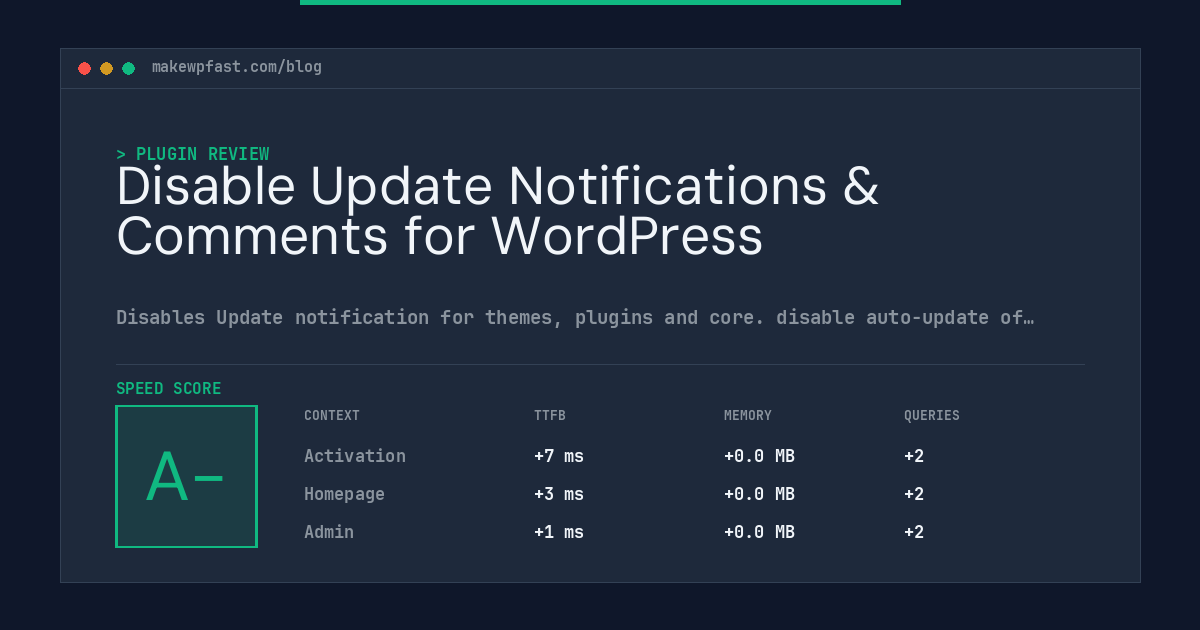Click the makewpfast.com/blog address text
Viewport: 1200px width, 630px height.
pos(237,67)
